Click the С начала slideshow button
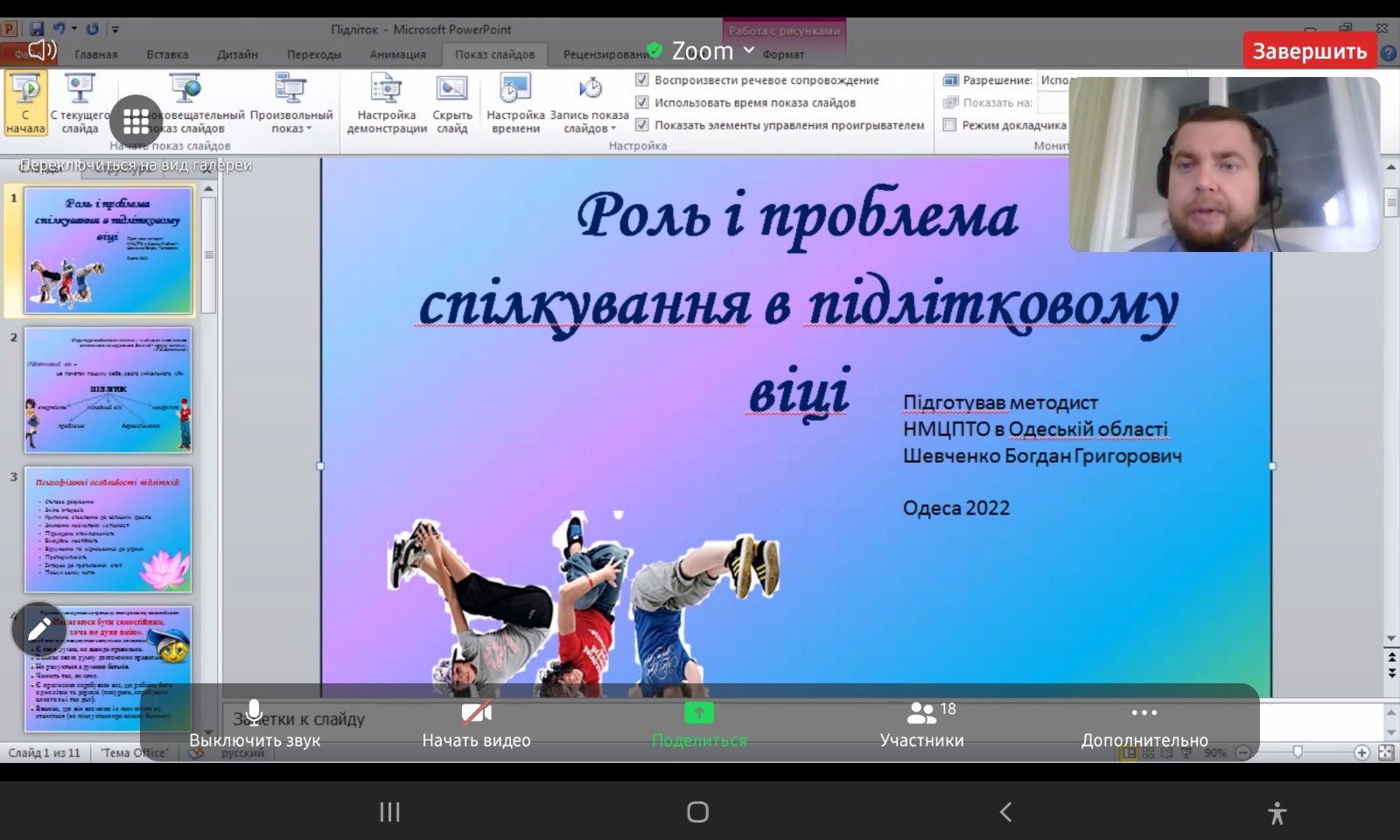 [x=25, y=103]
